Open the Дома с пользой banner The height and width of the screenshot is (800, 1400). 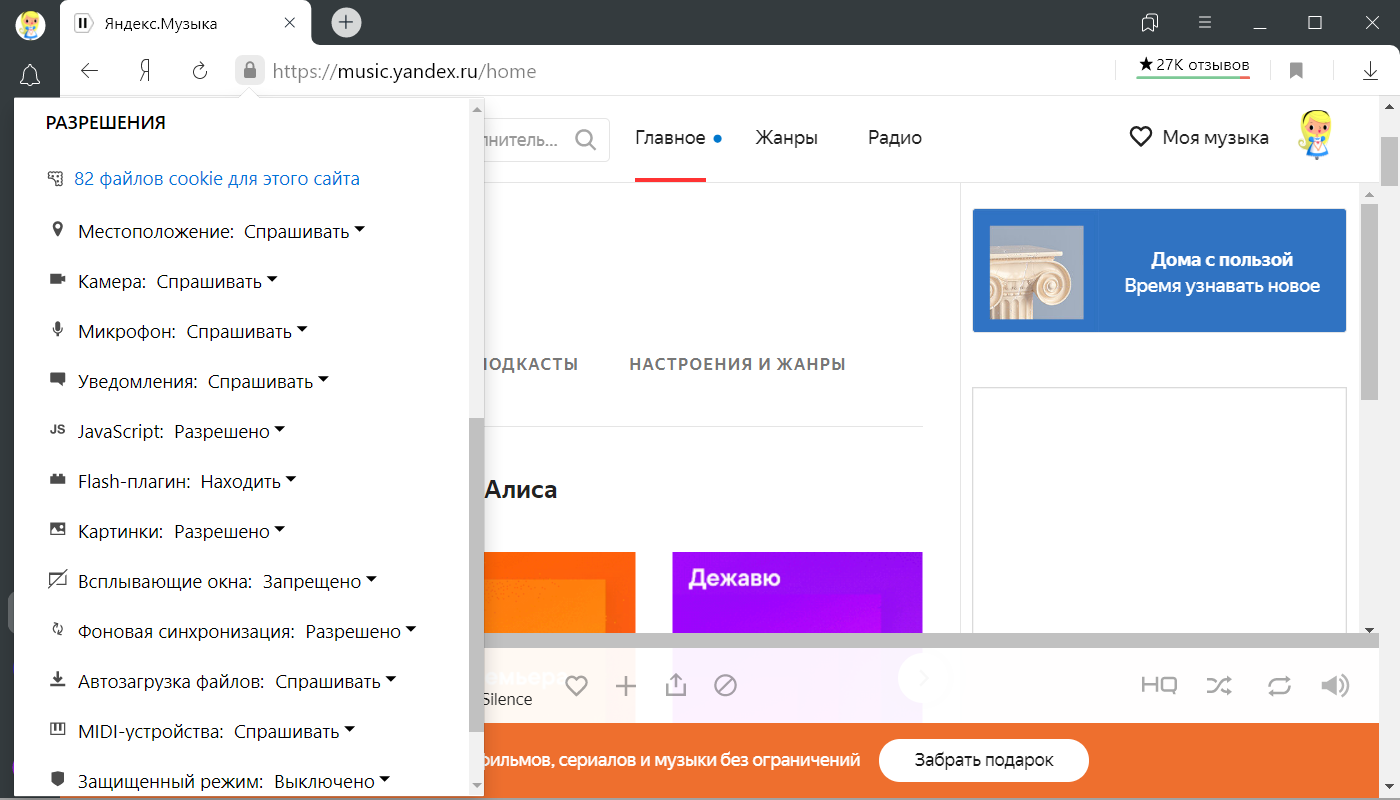coord(1159,270)
